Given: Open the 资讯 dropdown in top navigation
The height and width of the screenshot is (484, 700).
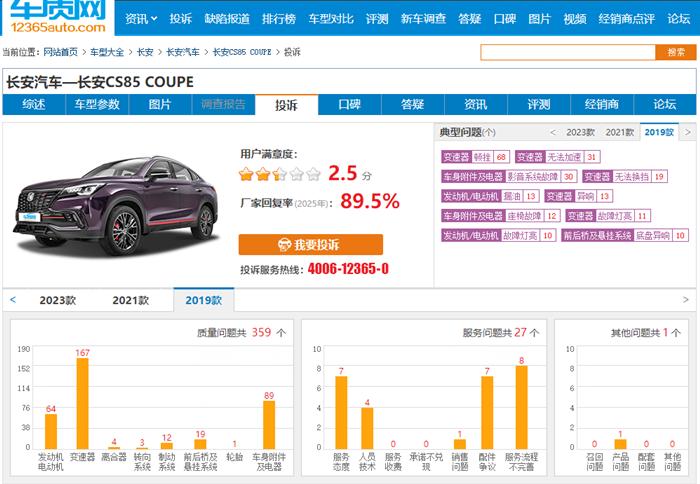Looking at the screenshot, I should (x=141, y=19).
